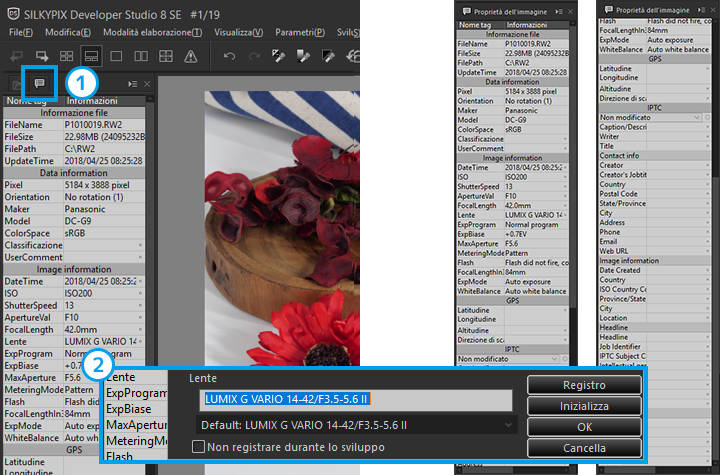This screenshot has width=720, height=475.
Task: Click arrow on ISO row, main panel
Action: (140, 293)
